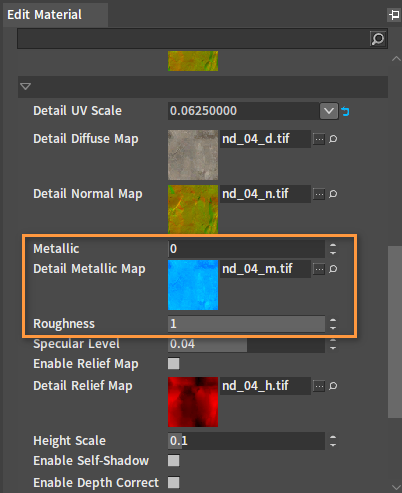Image resolution: width=402 pixels, height=493 pixels.
Task: Locate nd_04_h.tif with magnifier icon
Action: pos(333,386)
